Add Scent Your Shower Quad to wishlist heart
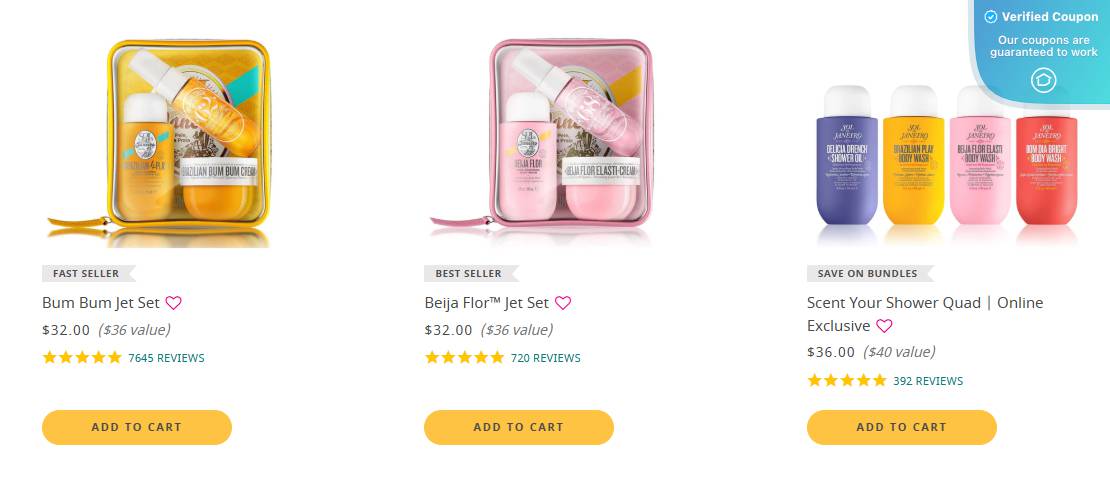Image resolution: width=1110 pixels, height=486 pixels. pyautogui.click(x=884, y=326)
